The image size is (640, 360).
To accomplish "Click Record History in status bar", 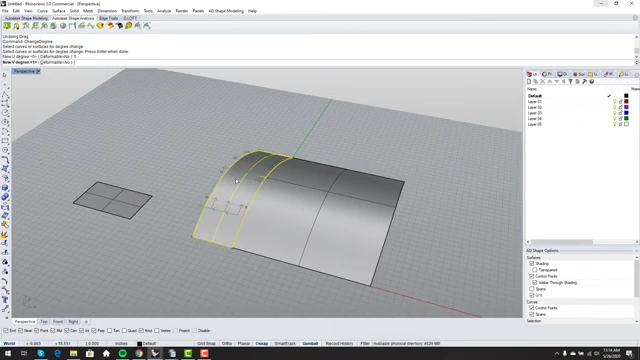I will (x=339, y=344).
